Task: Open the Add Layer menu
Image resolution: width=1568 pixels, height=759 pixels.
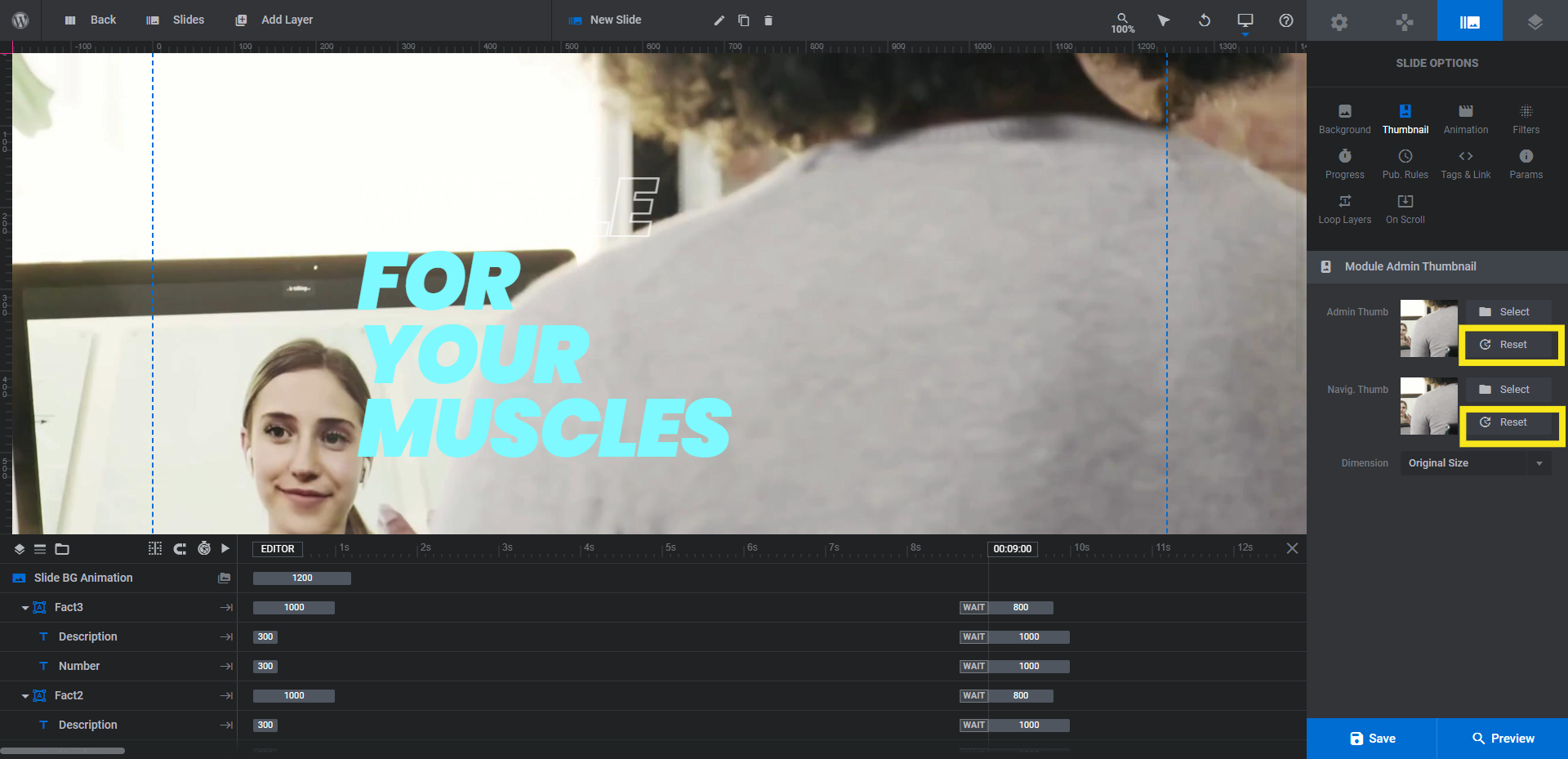Action: point(274,20)
